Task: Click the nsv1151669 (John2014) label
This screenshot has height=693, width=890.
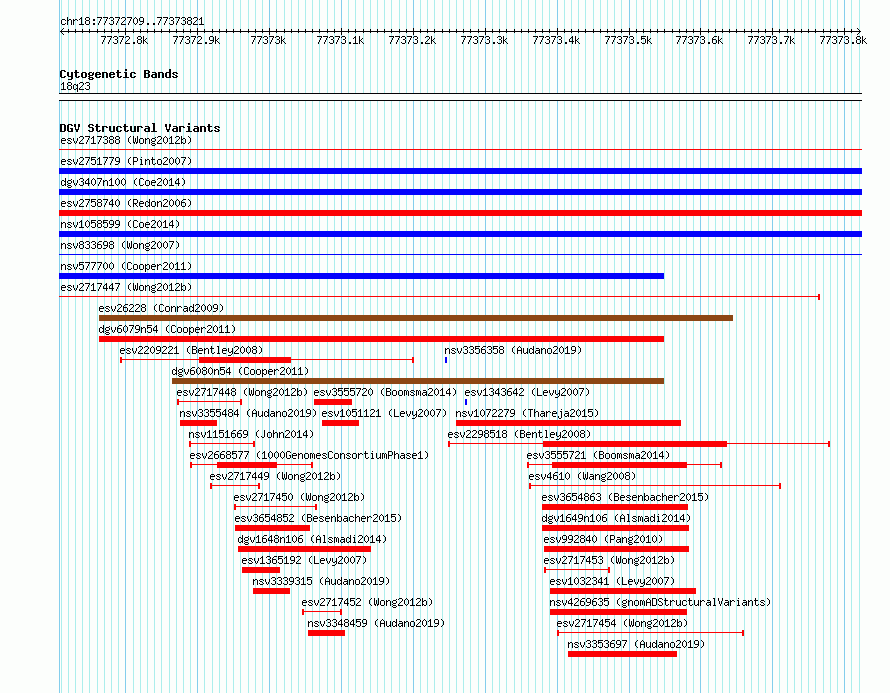Action: click(x=251, y=434)
